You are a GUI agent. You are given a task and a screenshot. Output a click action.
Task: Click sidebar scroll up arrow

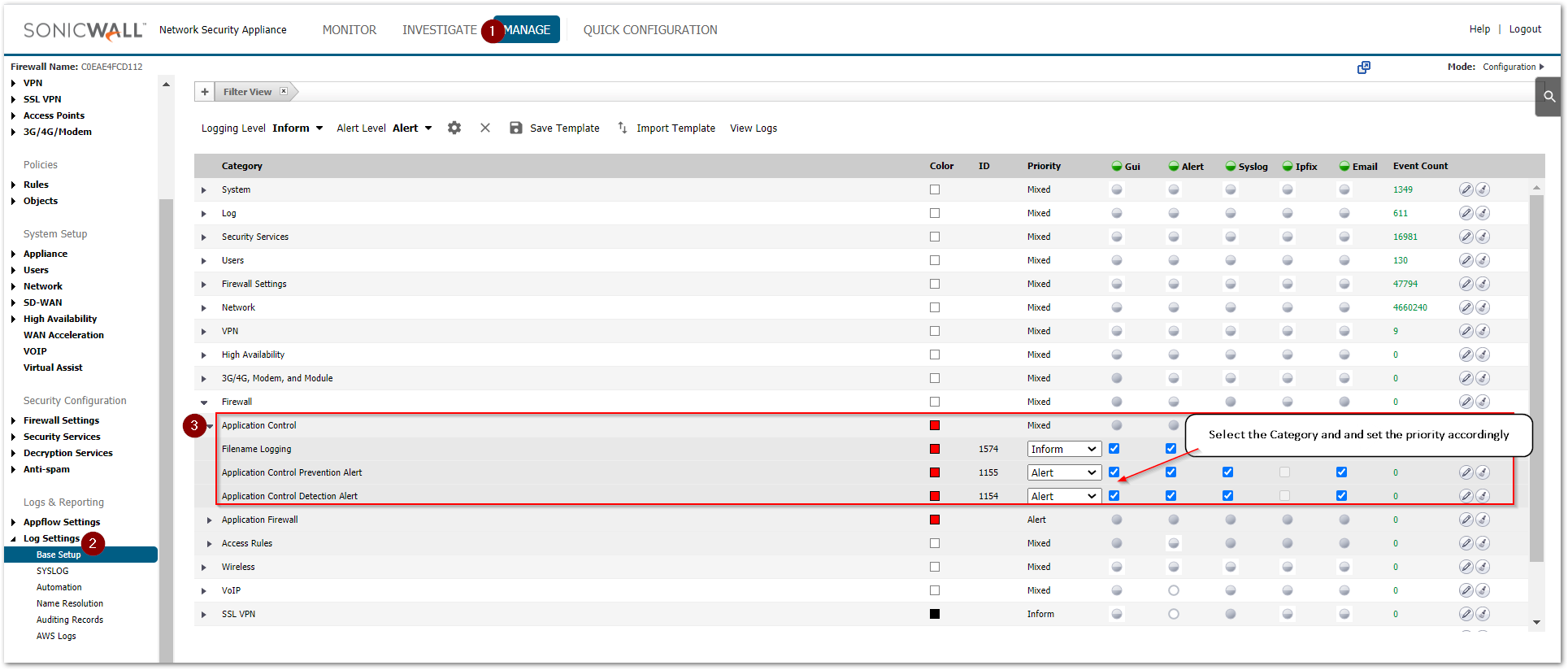pos(166,85)
